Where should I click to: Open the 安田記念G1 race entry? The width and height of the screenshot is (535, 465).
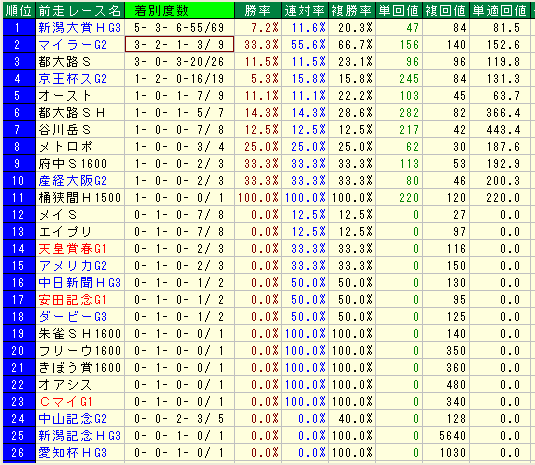[x=72, y=300]
